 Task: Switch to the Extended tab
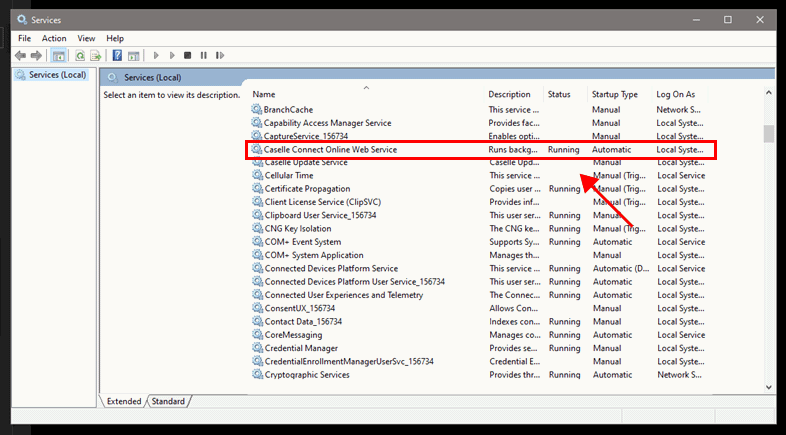124,401
